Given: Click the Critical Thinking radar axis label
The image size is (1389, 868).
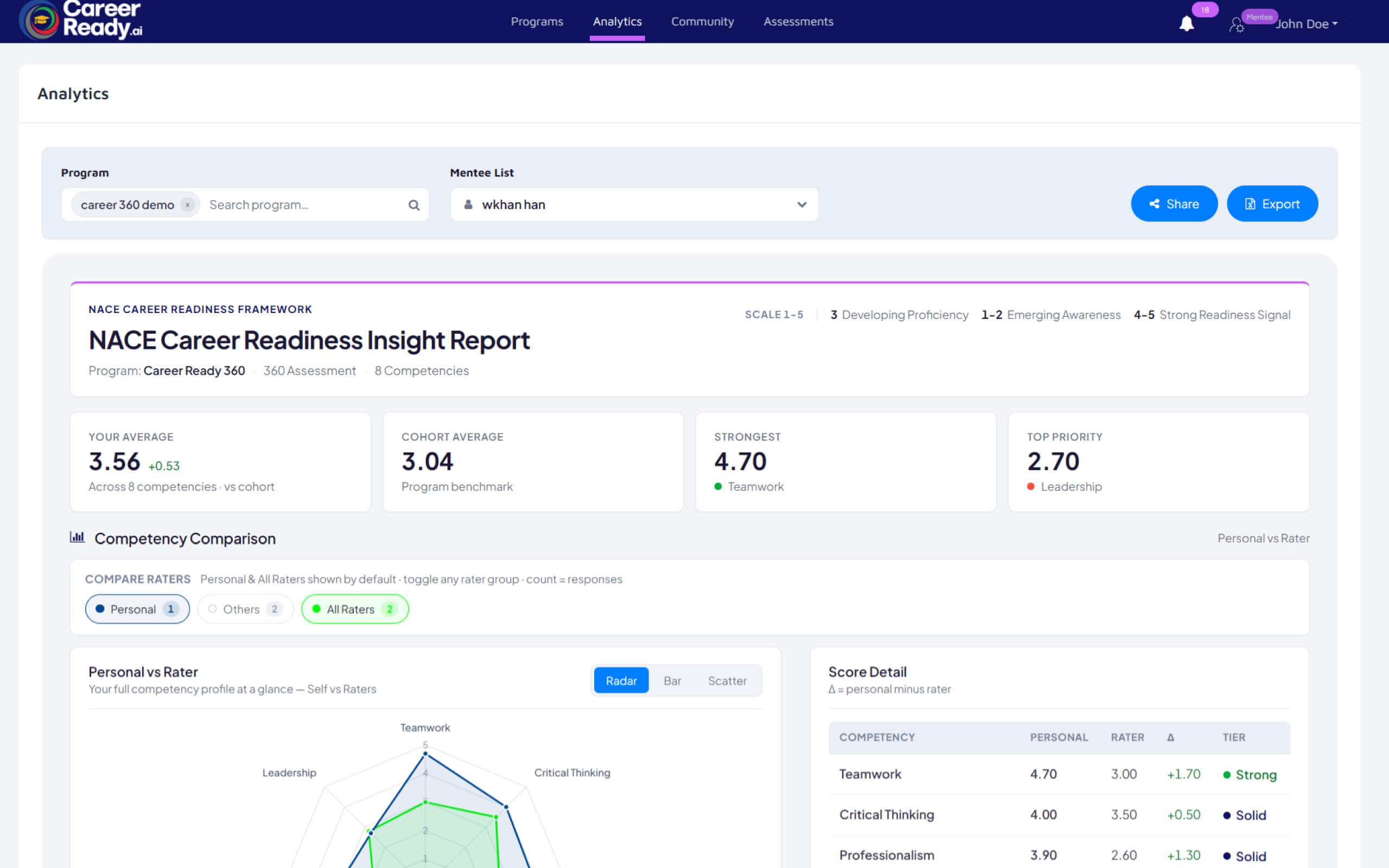Looking at the screenshot, I should pyautogui.click(x=572, y=773).
